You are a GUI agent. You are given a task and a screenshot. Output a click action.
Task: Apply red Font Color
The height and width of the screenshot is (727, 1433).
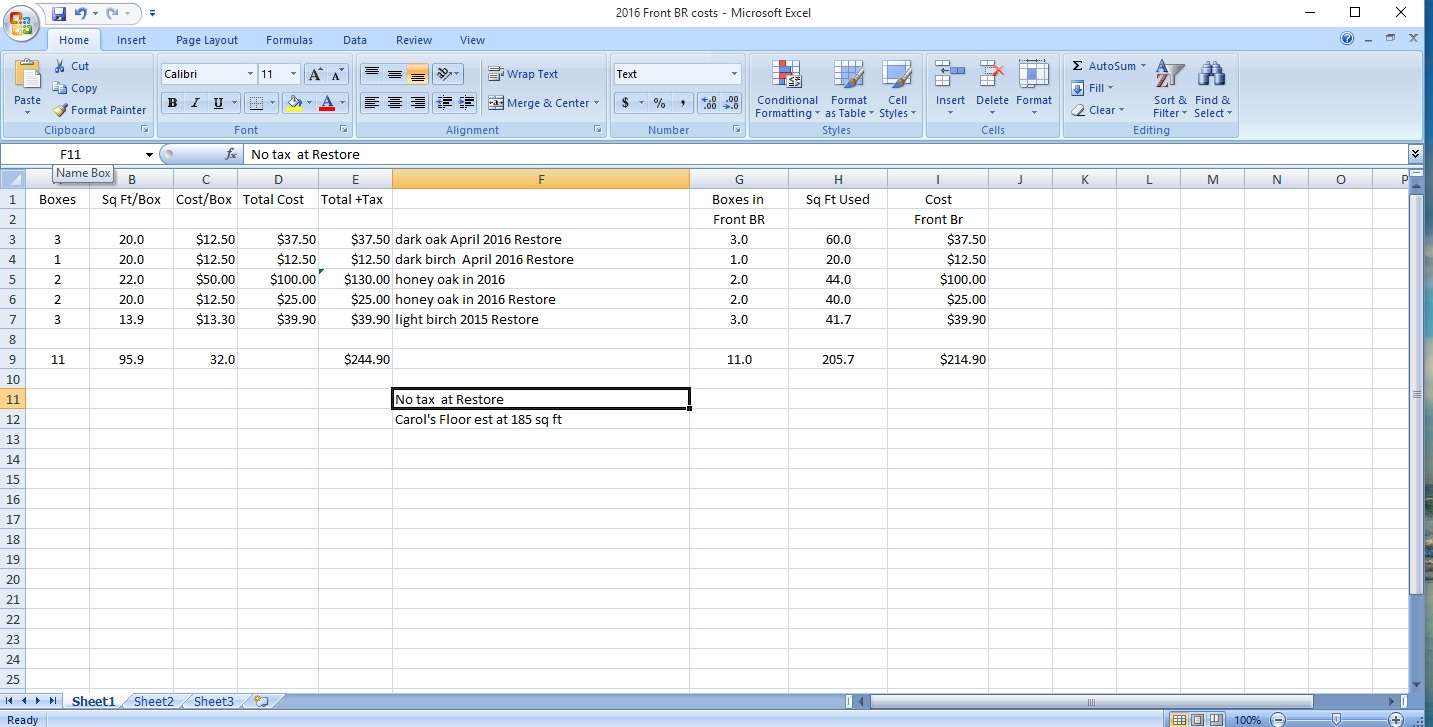327,103
